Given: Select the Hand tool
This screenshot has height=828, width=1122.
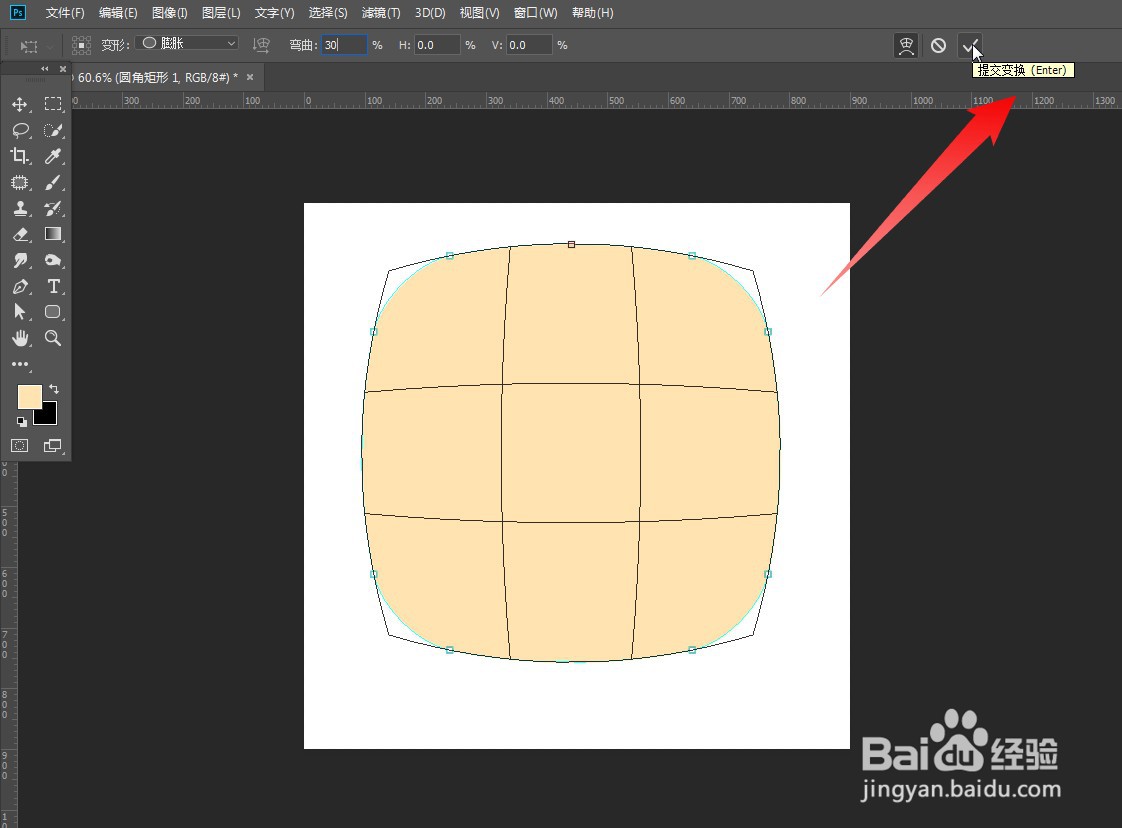Looking at the screenshot, I should pos(20,338).
